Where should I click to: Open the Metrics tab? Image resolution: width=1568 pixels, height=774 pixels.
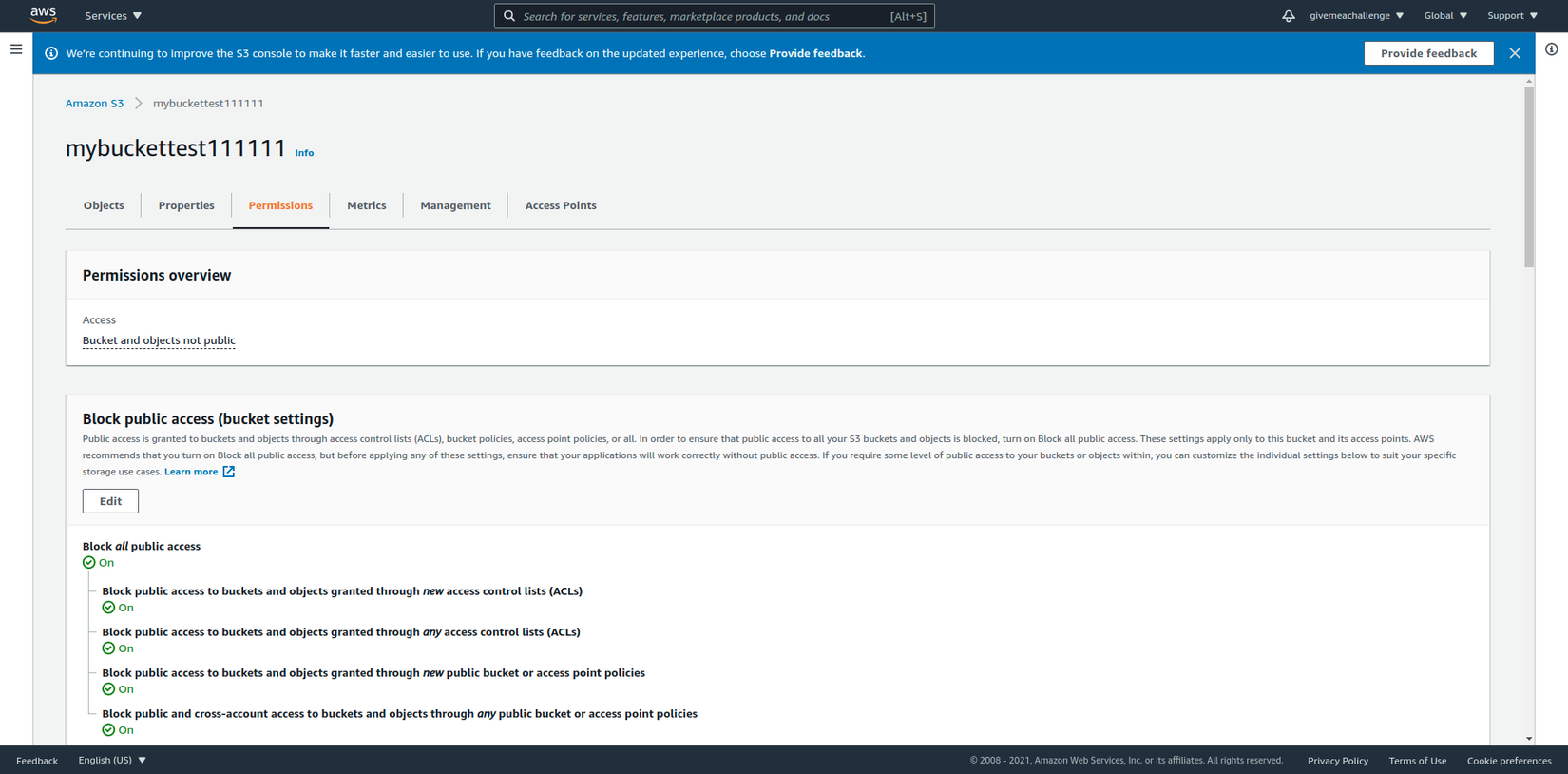tap(367, 205)
